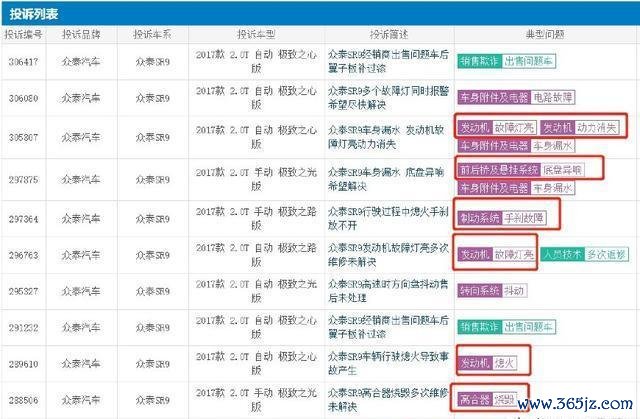This screenshot has width=640, height=419.
Task: Click the 投诉编号 column header
Action: [23, 35]
